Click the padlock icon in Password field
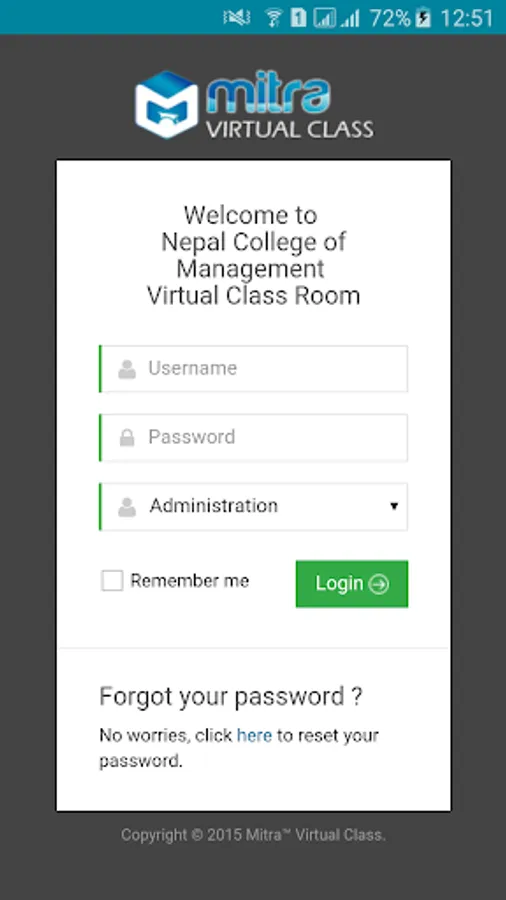 coord(127,438)
